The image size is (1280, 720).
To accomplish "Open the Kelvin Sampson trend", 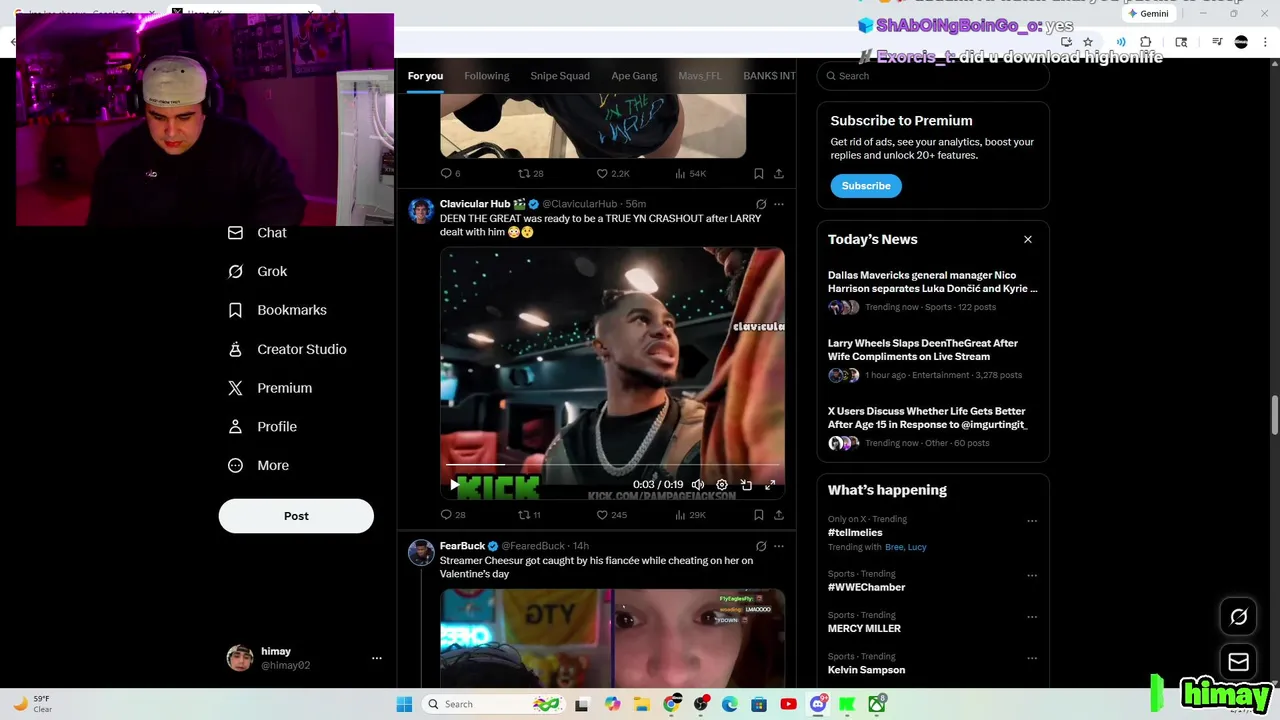I will pos(866,670).
